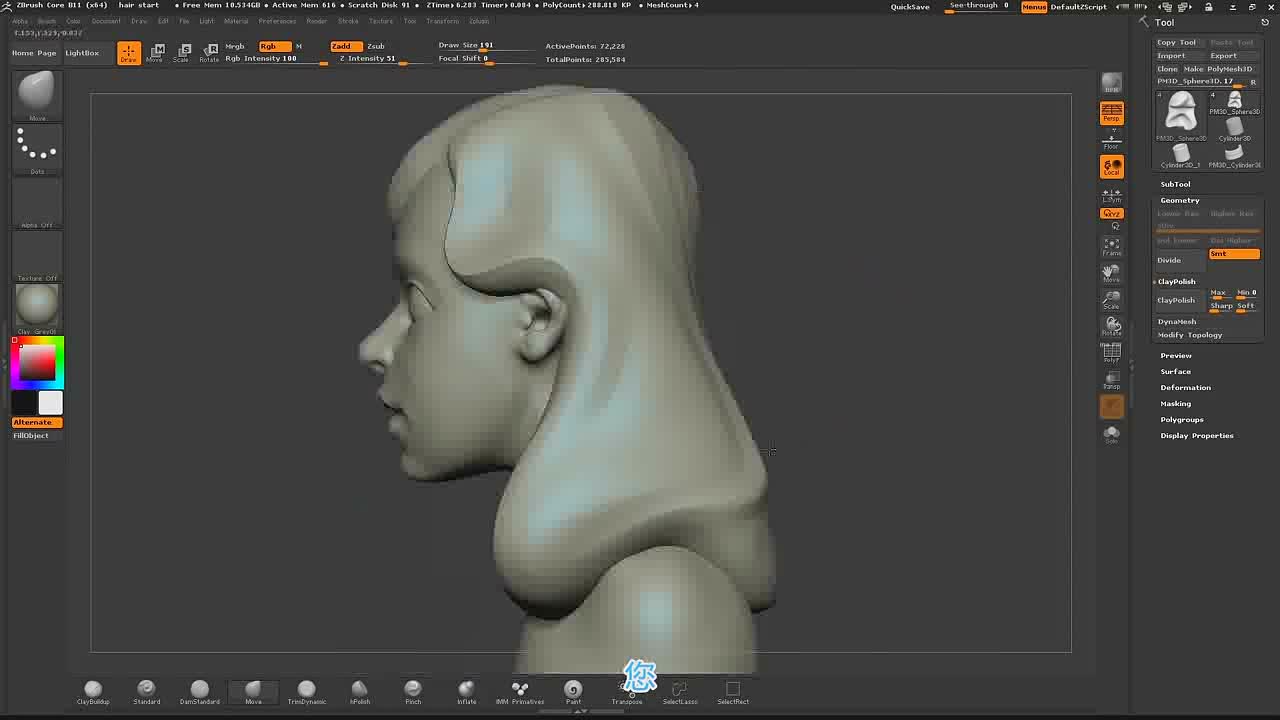Viewport: 1280px width, 720px height.
Task: Disable the Smt option beside Divide
Action: [1234, 254]
